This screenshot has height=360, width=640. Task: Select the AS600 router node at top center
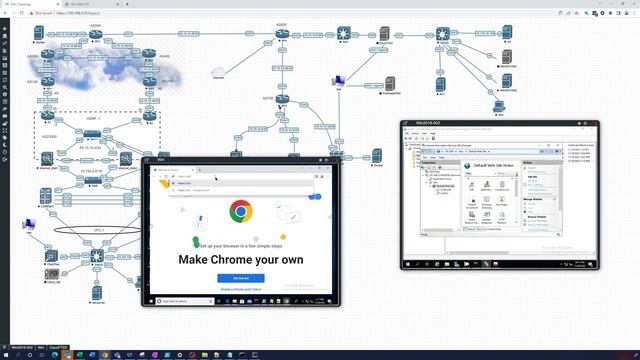(282, 34)
